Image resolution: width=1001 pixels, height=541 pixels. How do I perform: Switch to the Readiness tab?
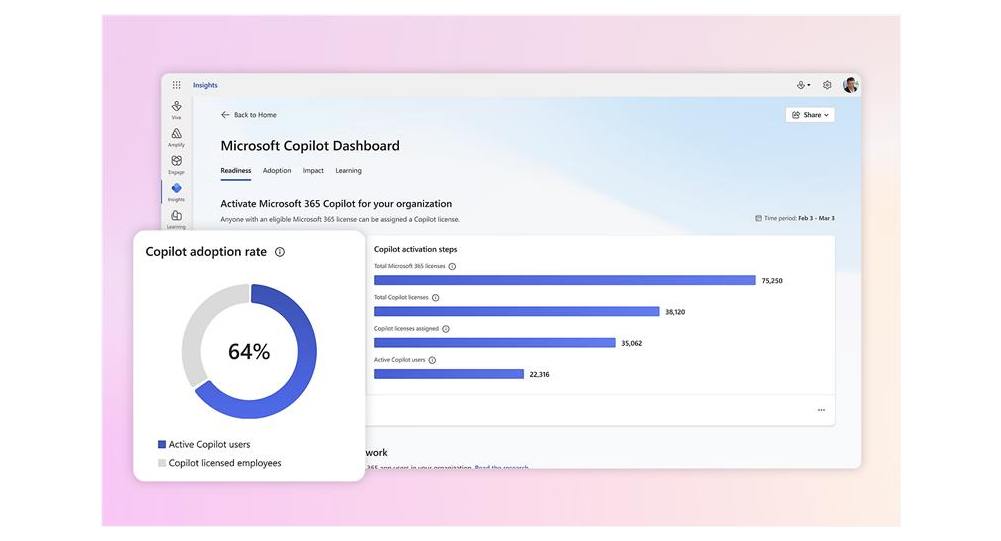[x=236, y=171]
